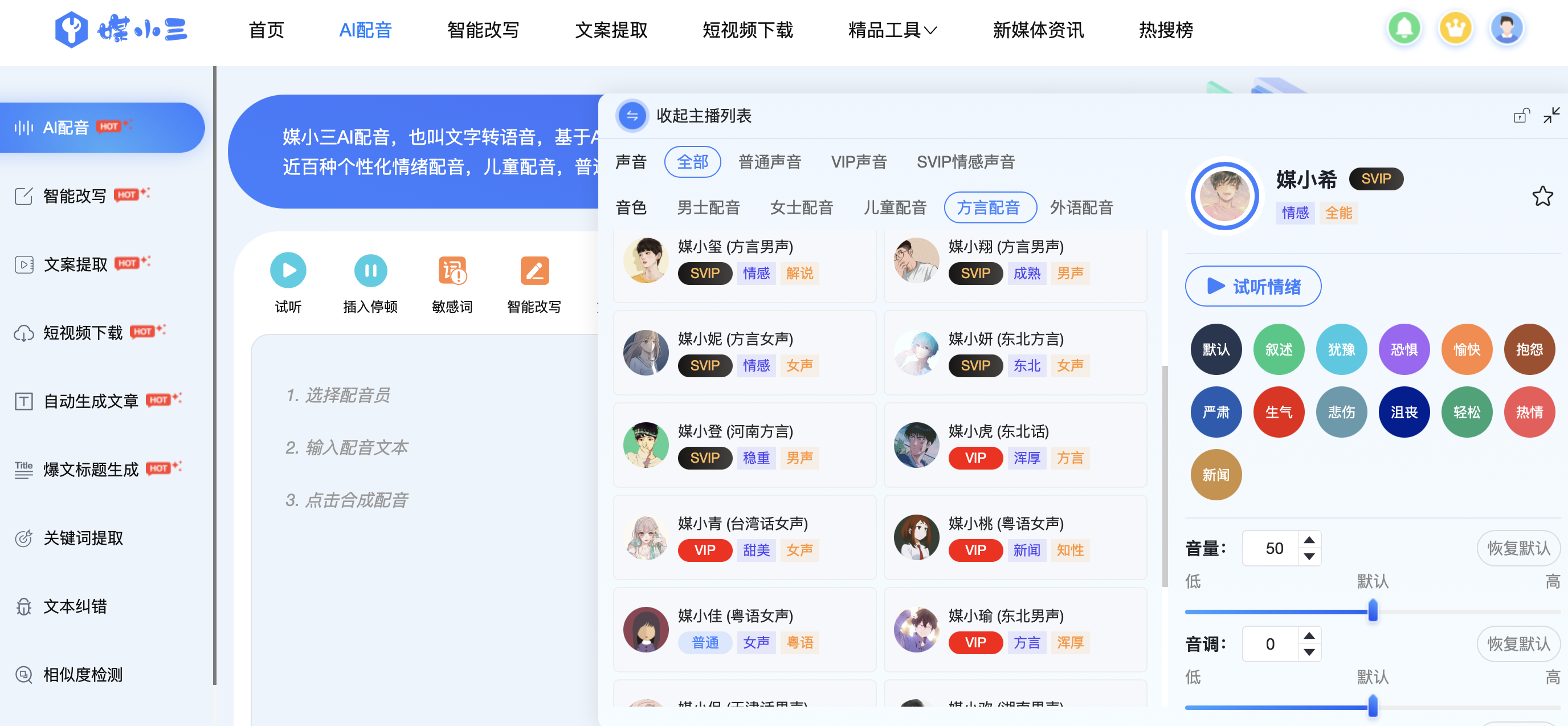Increase 音量 value with up arrow
Image resolution: width=1568 pixels, height=726 pixels.
click(1309, 540)
